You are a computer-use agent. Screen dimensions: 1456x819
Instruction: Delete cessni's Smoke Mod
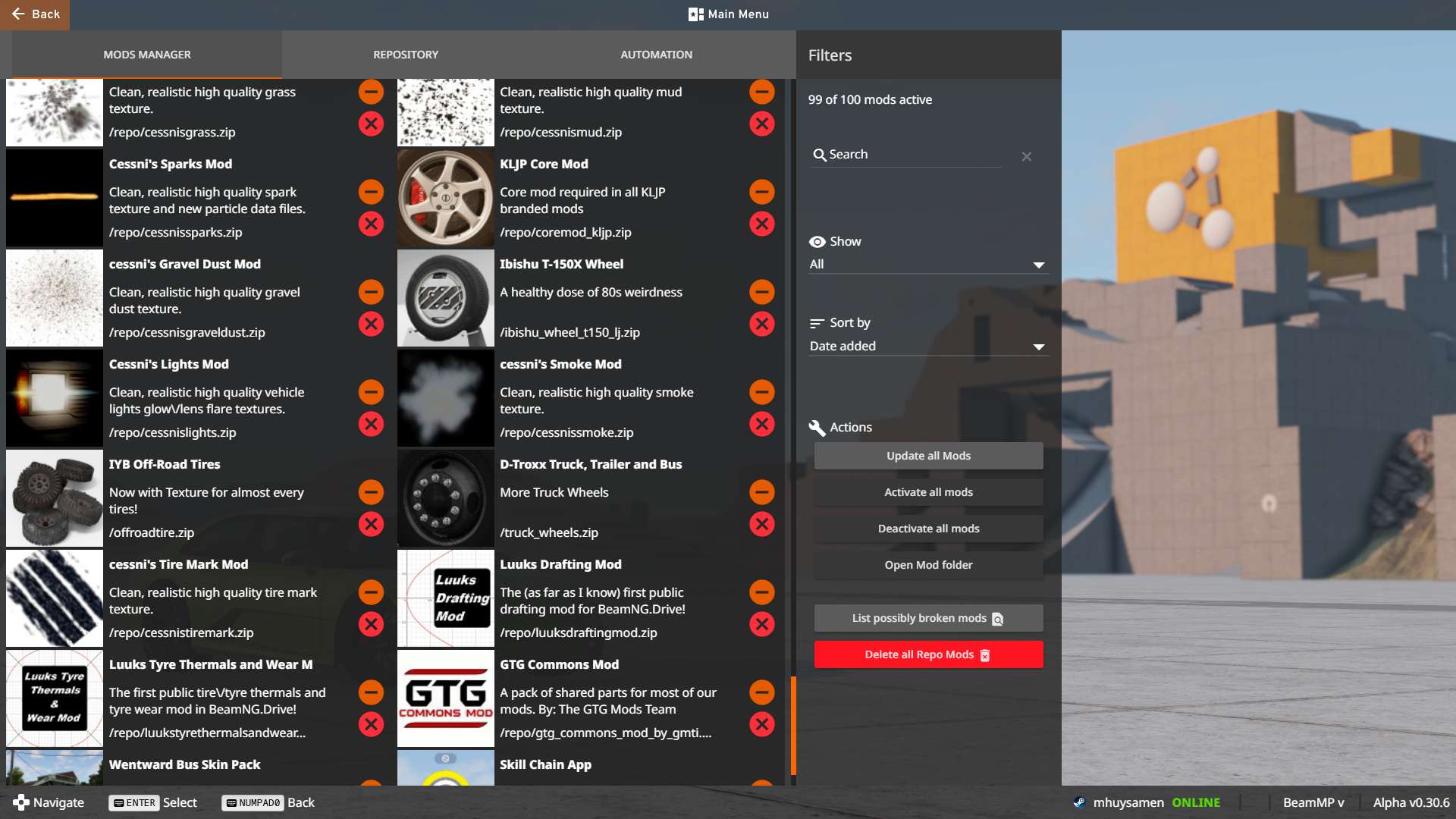pyautogui.click(x=762, y=424)
